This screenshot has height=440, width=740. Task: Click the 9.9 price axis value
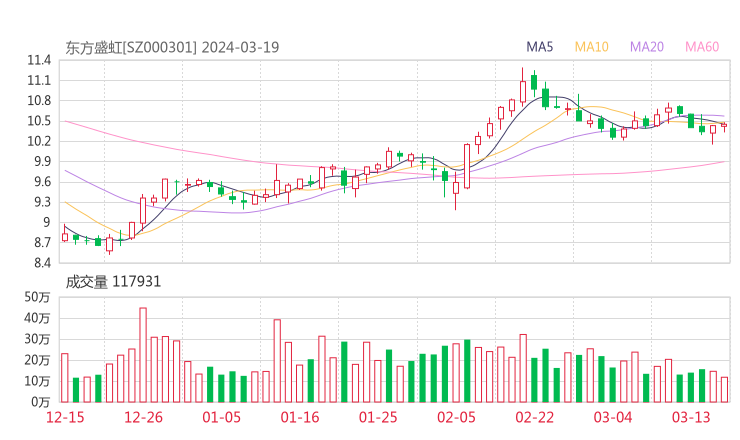point(42,161)
